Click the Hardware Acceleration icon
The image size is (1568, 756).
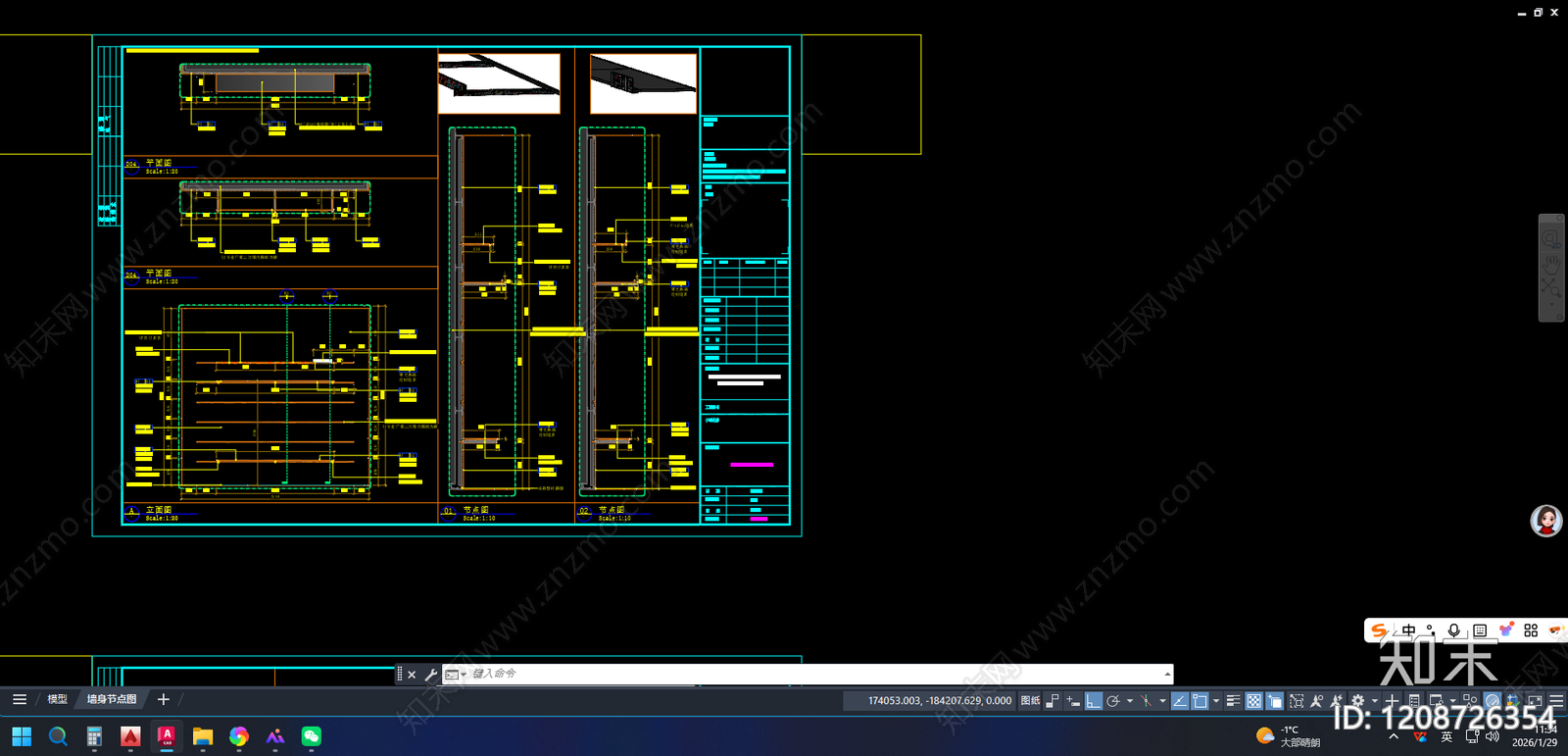click(x=1492, y=700)
